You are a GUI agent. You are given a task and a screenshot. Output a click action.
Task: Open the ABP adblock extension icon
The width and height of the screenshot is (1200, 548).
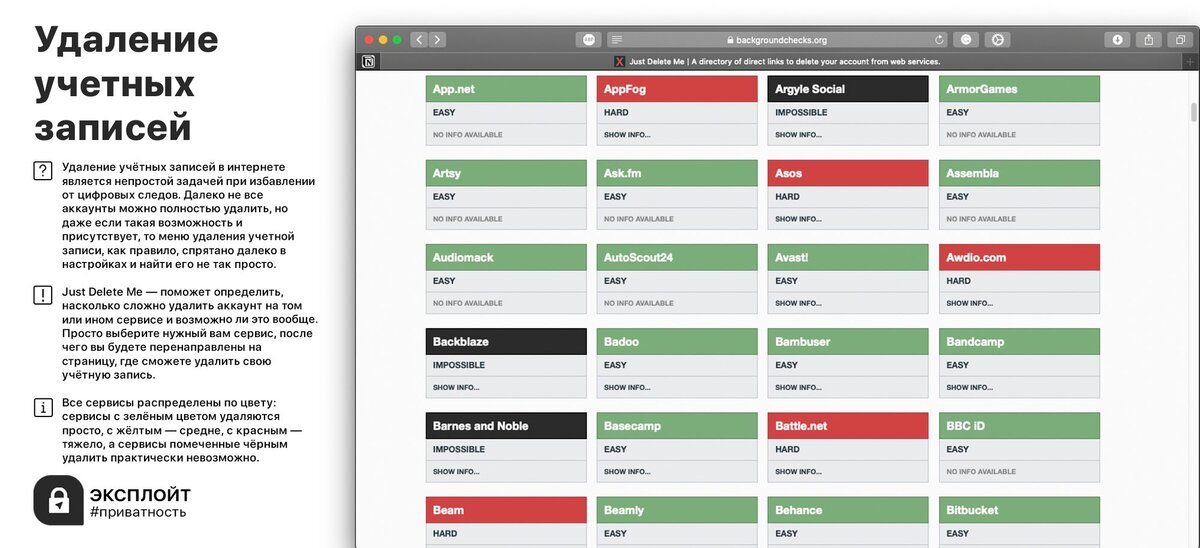[588, 40]
